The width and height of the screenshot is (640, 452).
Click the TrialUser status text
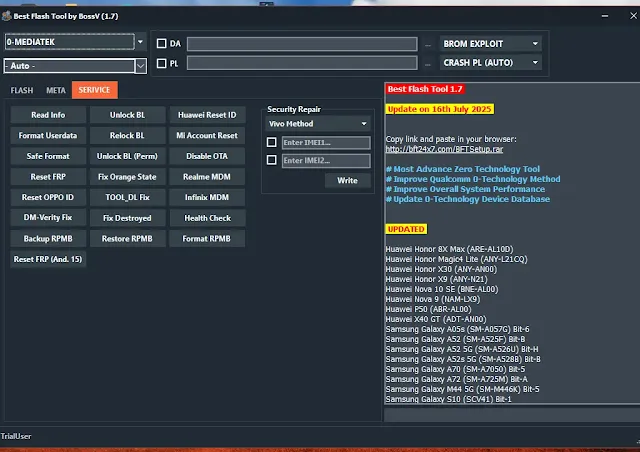tap(16, 436)
